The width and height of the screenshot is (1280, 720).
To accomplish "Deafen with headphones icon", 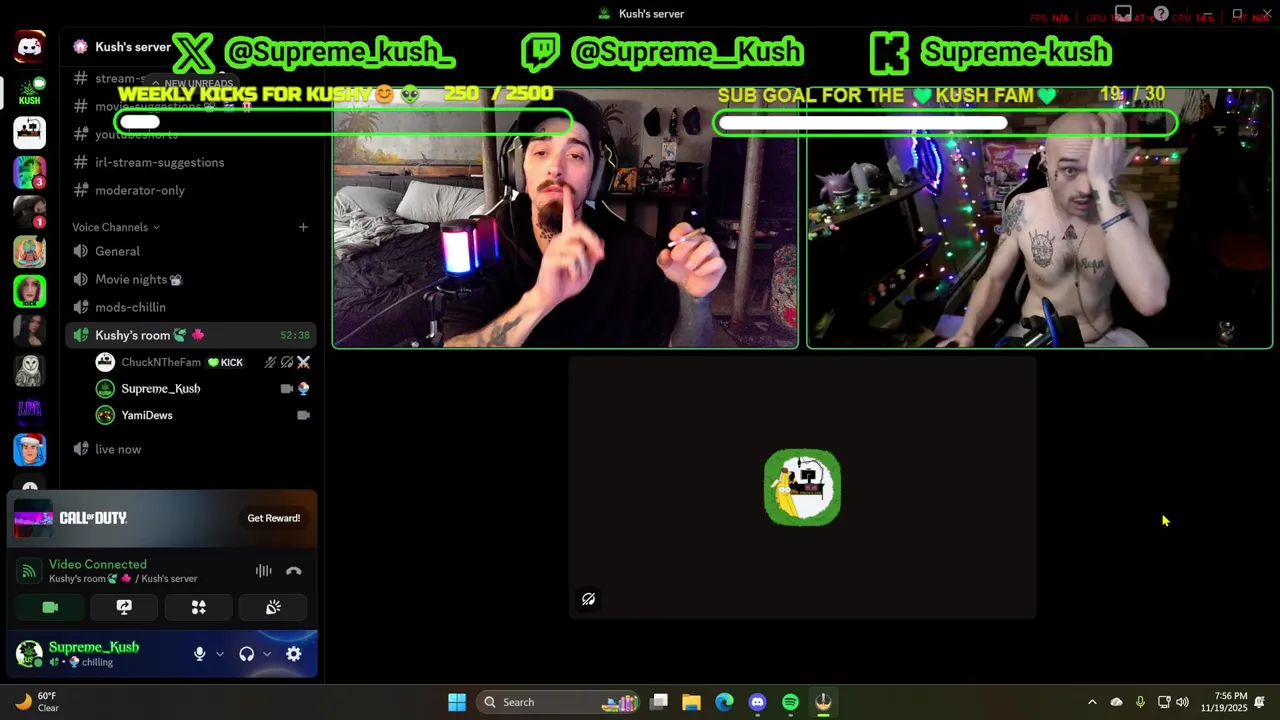I will (246, 654).
